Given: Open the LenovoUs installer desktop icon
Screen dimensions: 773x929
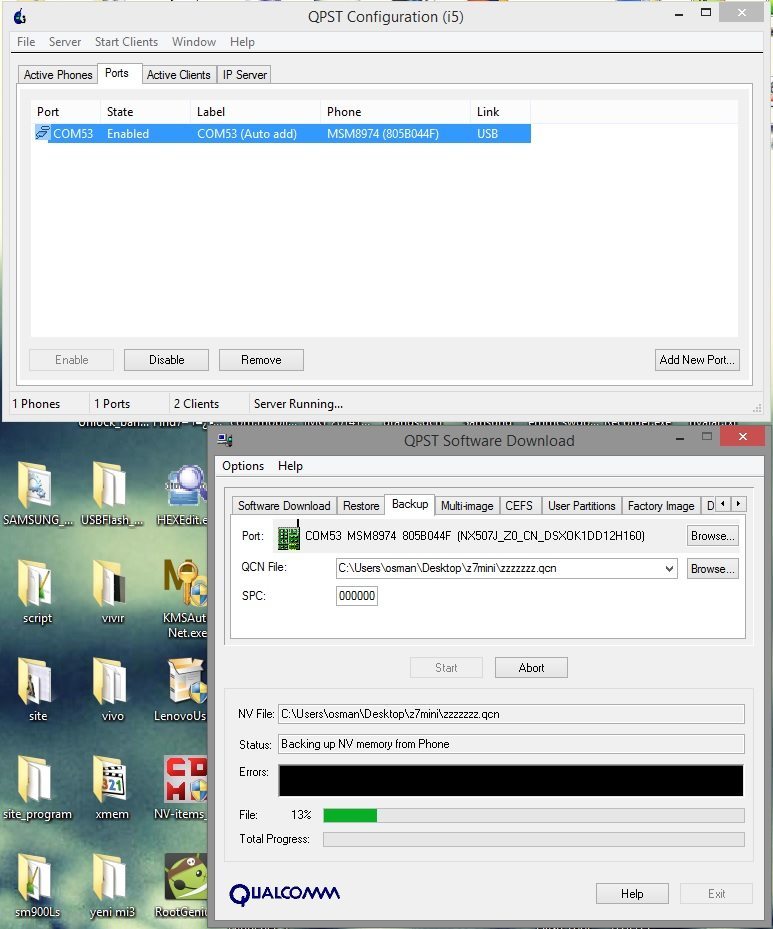Looking at the screenshot, I should click(x=186, y=683).
